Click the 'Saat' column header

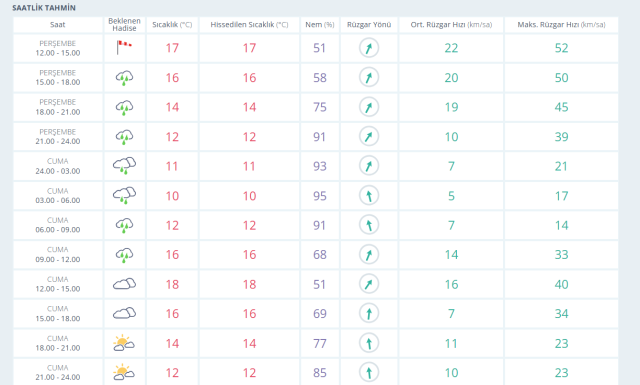pyautogui.click(x=58, y=24)
